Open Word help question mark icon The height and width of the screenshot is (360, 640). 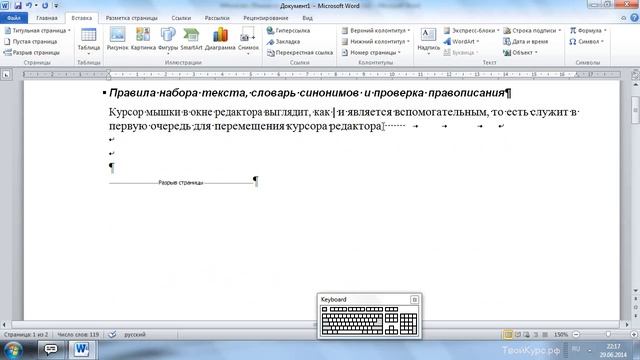pos(634,18)
